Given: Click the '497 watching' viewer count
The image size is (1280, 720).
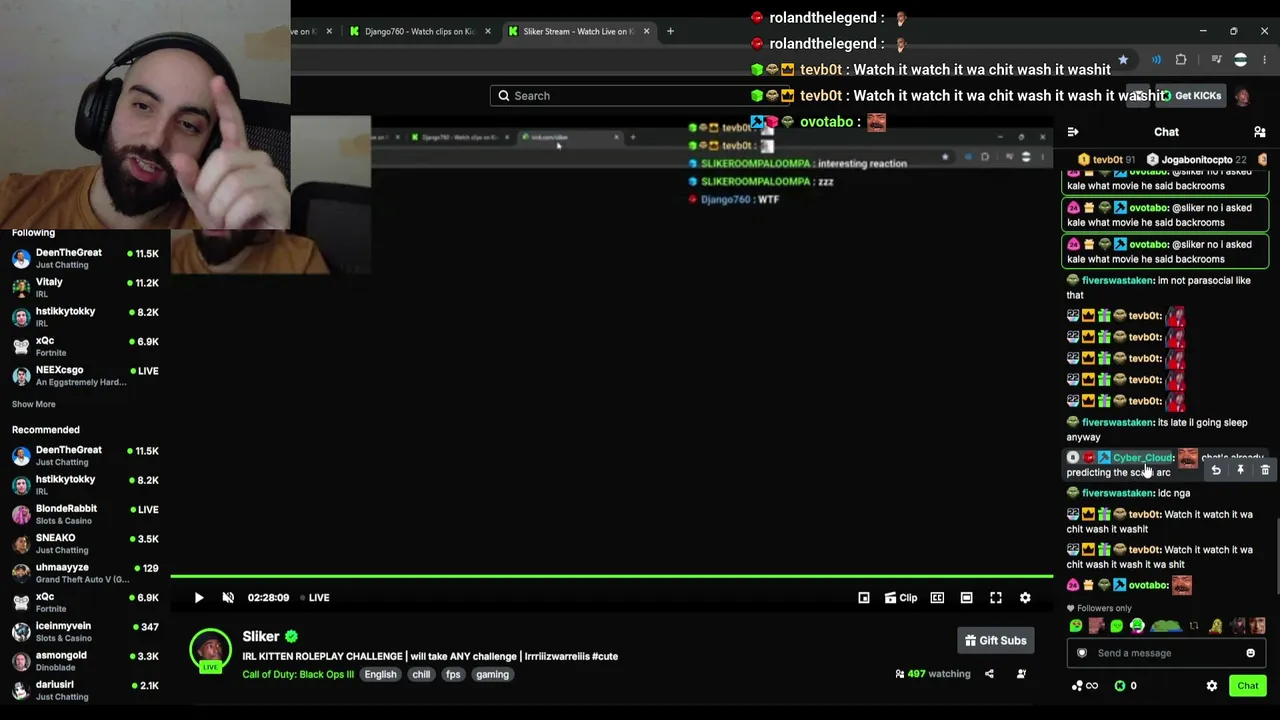Looking at the screenshot, I should tap(933, 674).
